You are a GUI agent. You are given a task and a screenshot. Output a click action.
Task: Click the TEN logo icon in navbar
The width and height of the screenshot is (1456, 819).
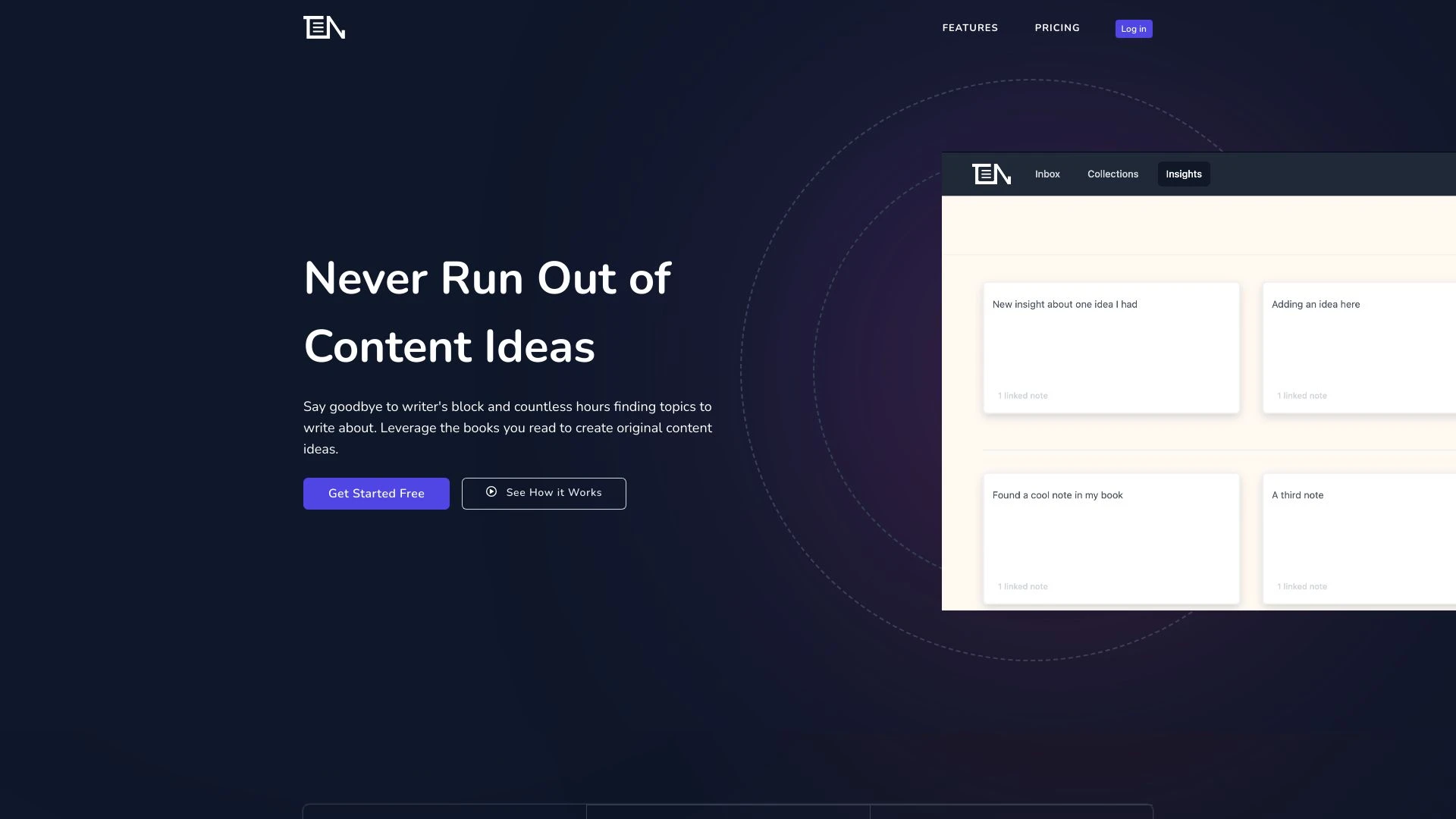click(324, 27)
